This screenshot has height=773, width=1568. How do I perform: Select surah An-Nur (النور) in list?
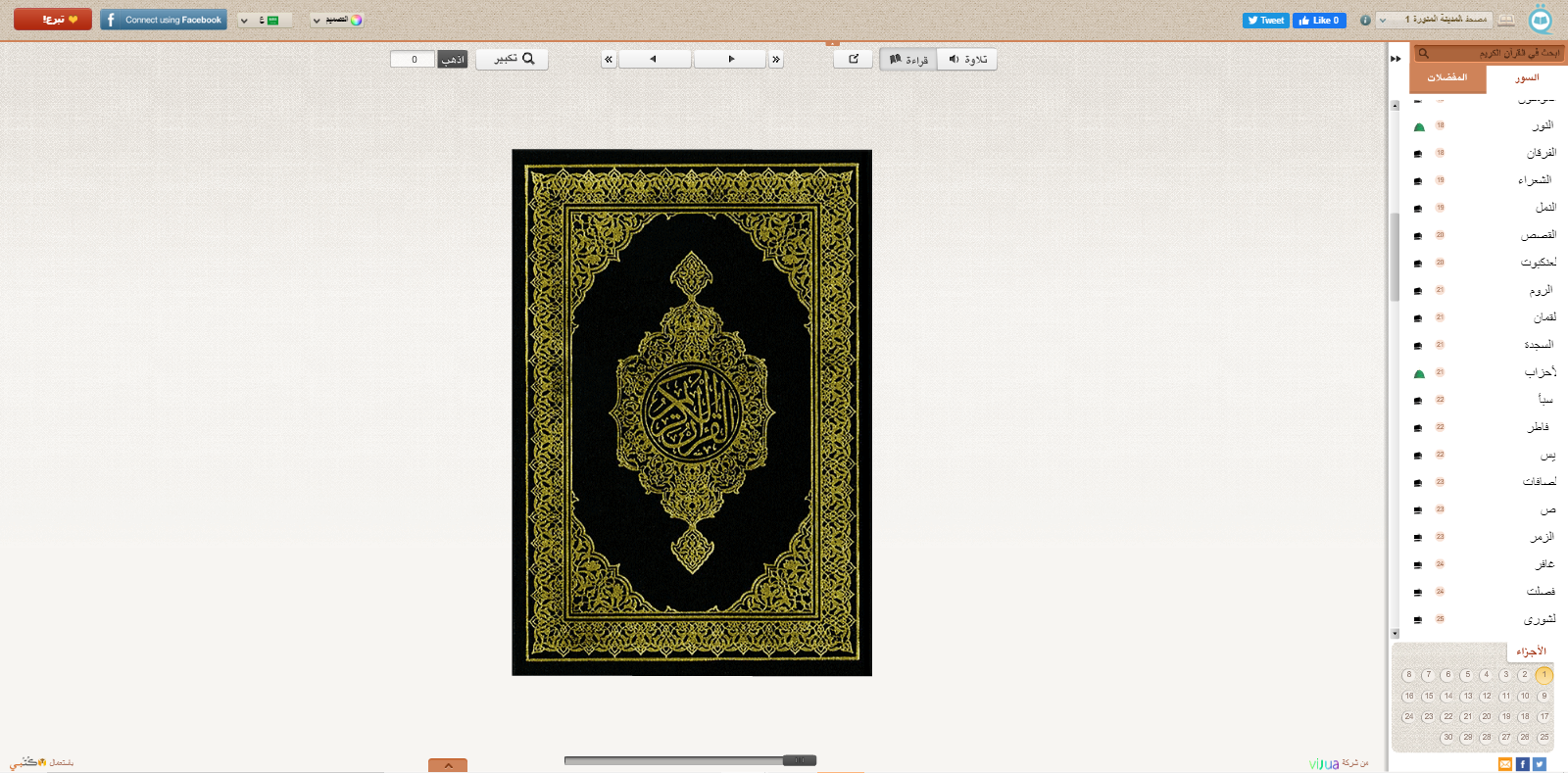pyautogui.click(x=1543, y=125)
